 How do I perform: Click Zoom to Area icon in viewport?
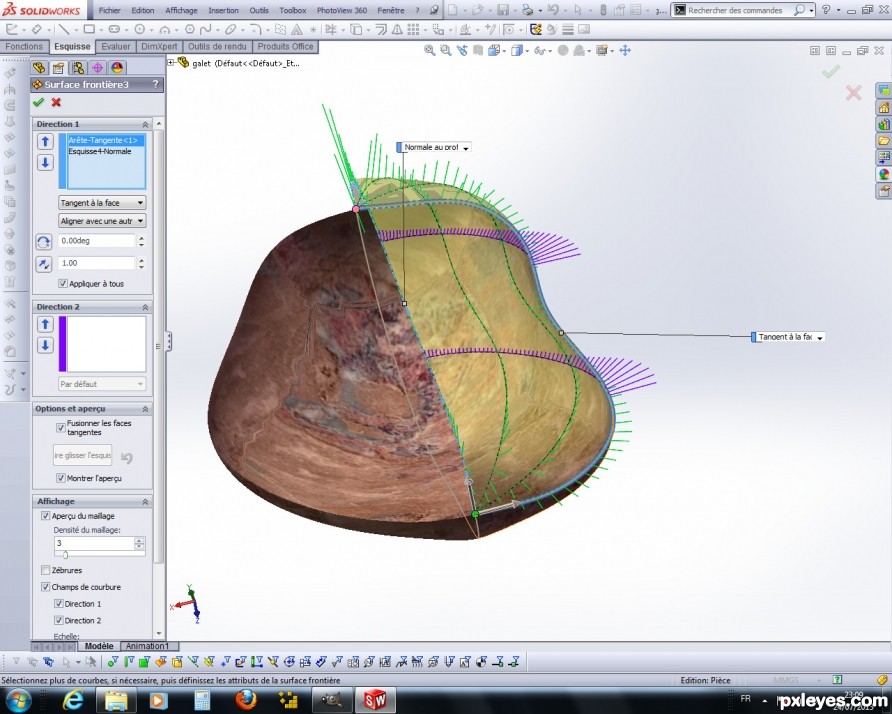(445, 50)
